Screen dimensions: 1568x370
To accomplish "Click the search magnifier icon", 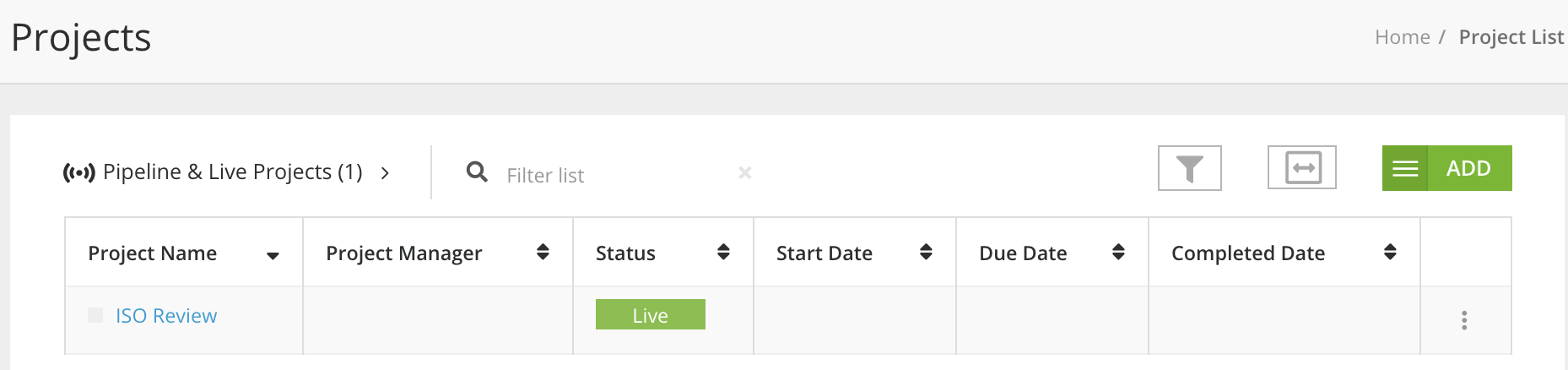I will tap(477, 172).
